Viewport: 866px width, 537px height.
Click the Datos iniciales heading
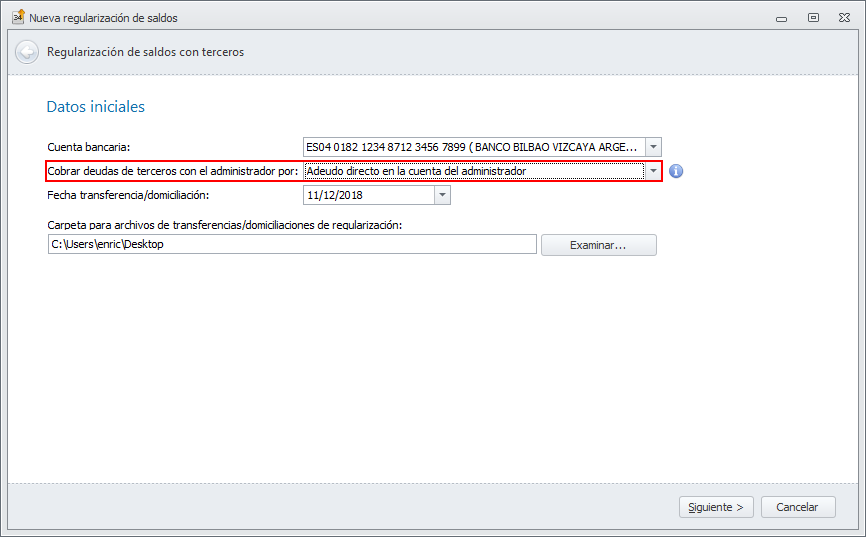coord(96,106)
